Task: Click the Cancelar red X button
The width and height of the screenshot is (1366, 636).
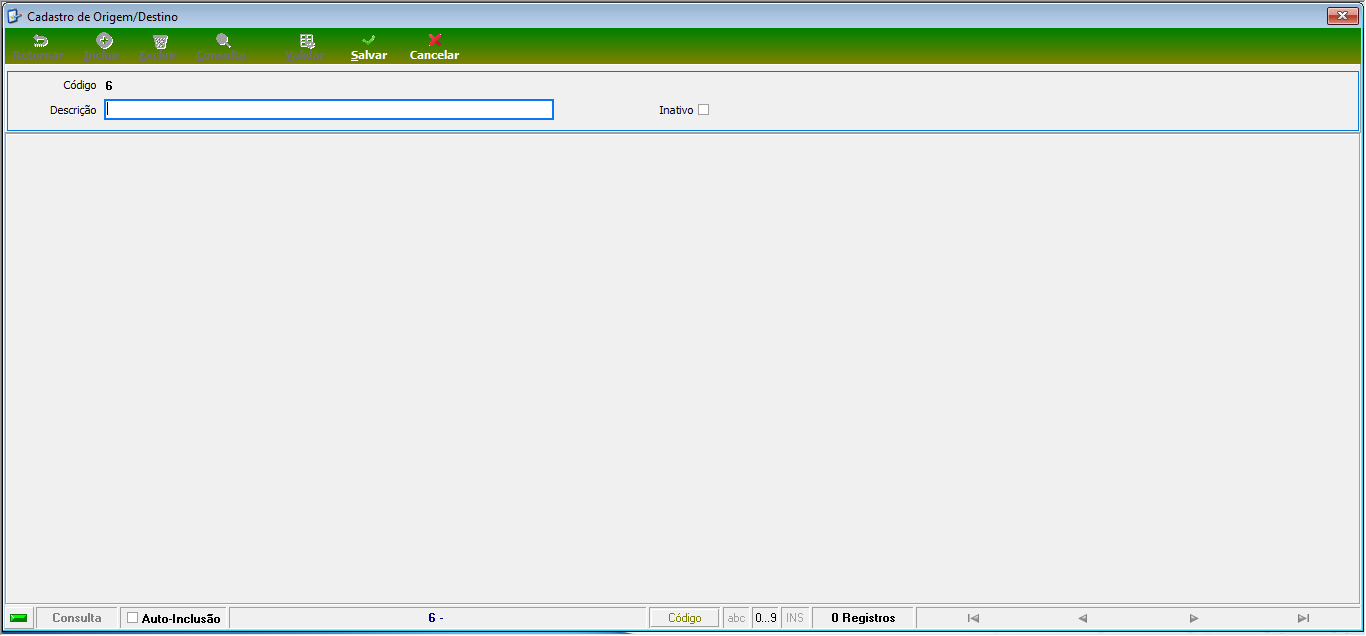Action: point(434,47)
